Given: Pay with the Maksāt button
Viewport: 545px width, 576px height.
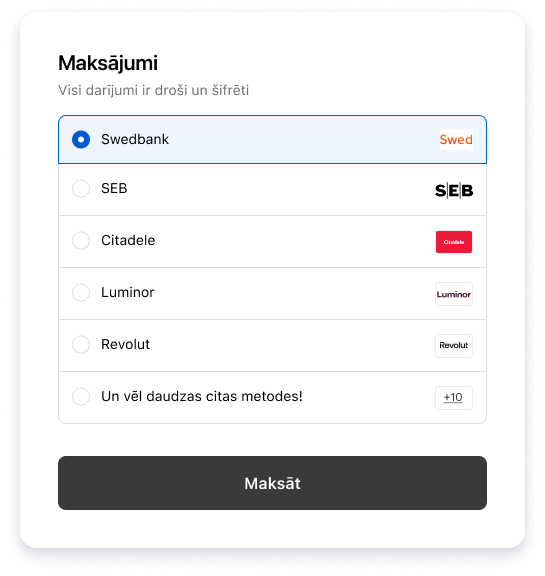Looking at the screenshot, I should pos(272,483).
